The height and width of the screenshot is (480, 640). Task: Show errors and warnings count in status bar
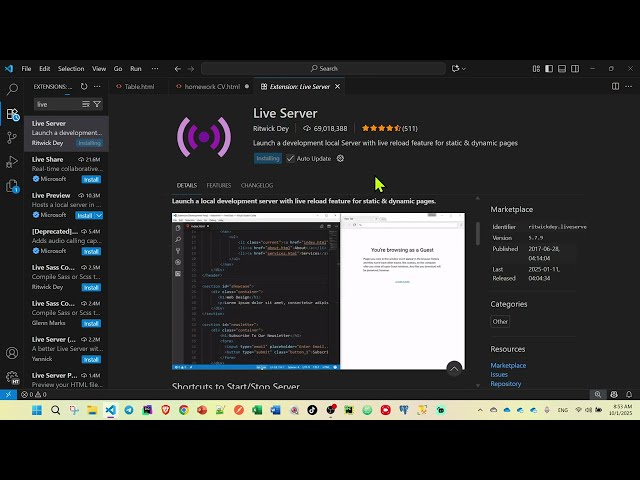click(x=34, y=394)
